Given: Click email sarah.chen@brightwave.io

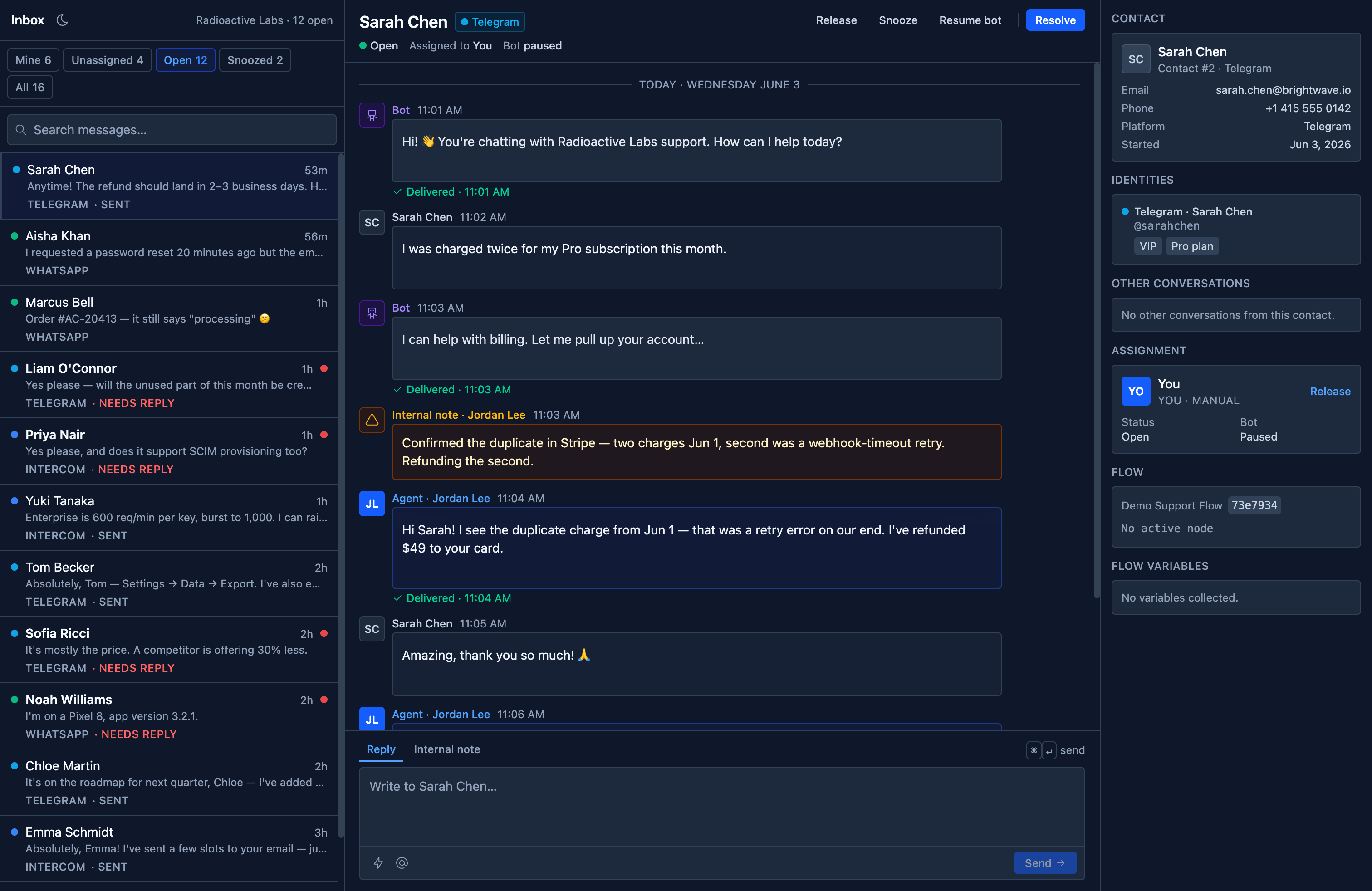Looking at the screenshot, I should tap(1283, 90).
